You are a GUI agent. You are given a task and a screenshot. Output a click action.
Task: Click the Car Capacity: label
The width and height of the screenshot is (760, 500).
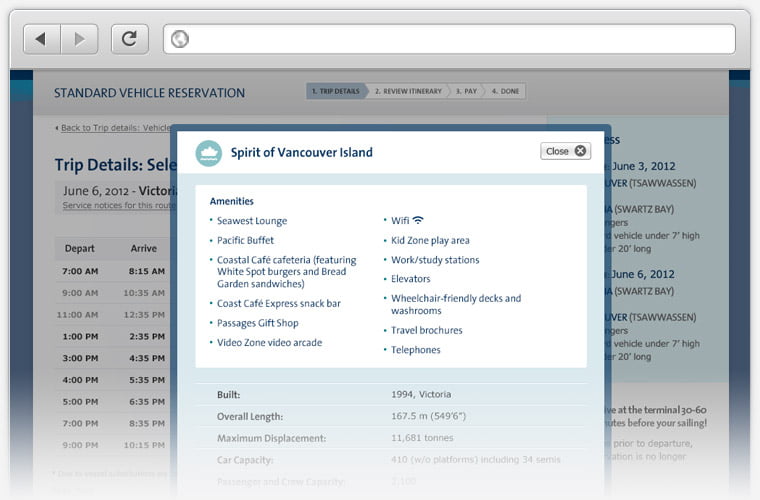point(245,460)
